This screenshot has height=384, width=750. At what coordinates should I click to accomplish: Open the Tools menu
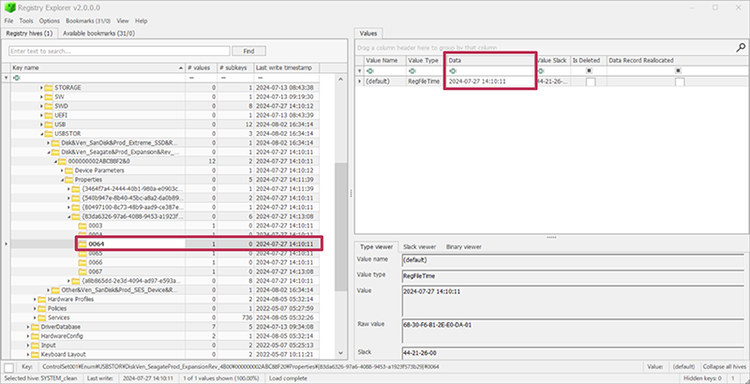[26, 21]
